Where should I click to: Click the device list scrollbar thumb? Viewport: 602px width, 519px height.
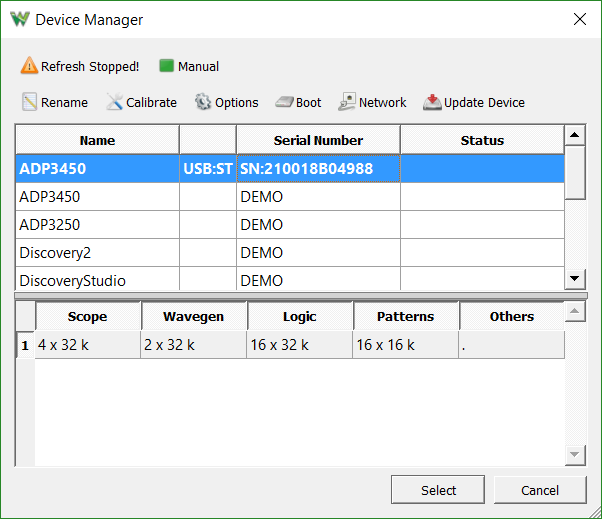tap(575, 172)
